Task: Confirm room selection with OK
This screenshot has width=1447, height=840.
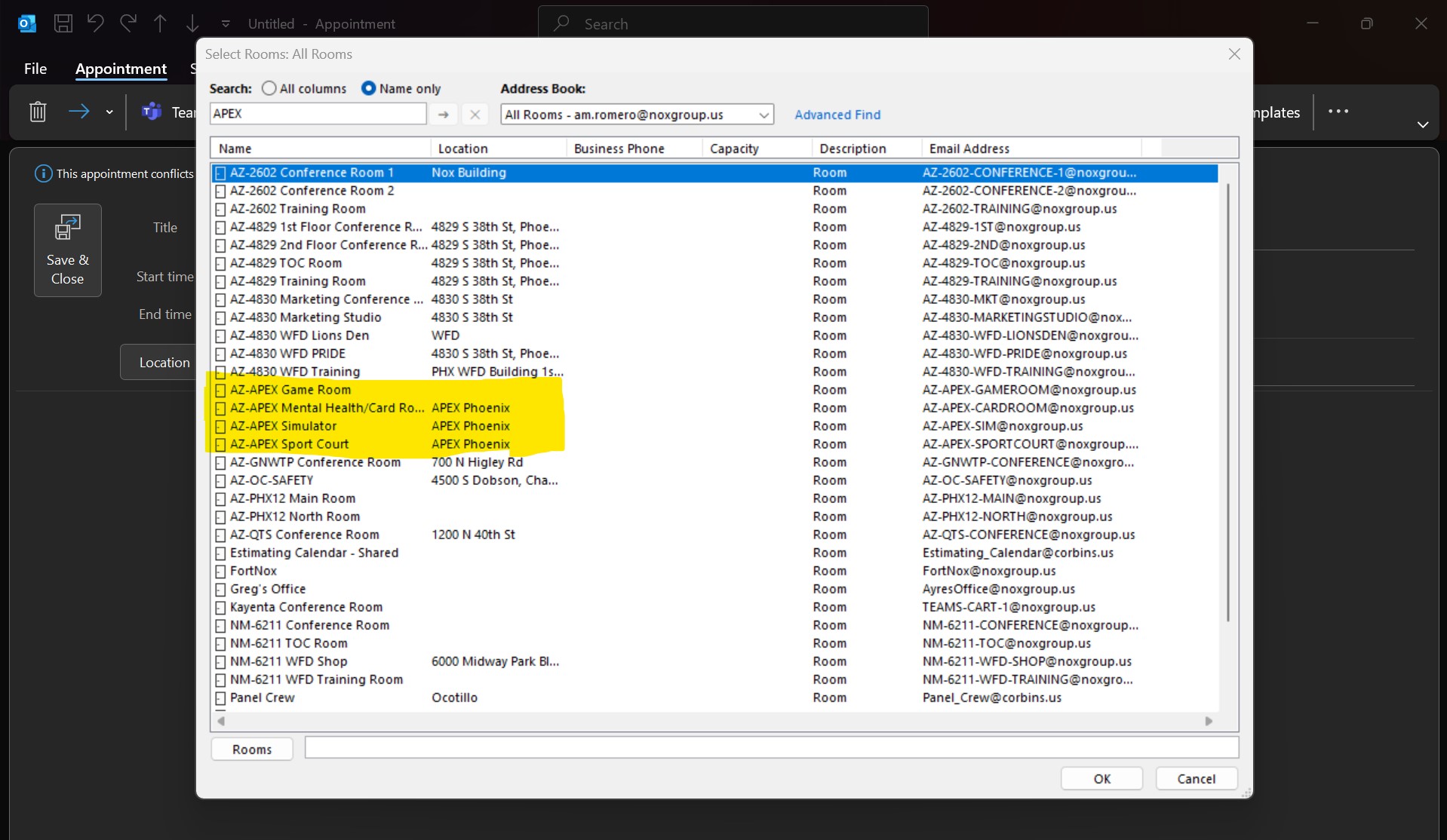Action: coord(1101,779)
